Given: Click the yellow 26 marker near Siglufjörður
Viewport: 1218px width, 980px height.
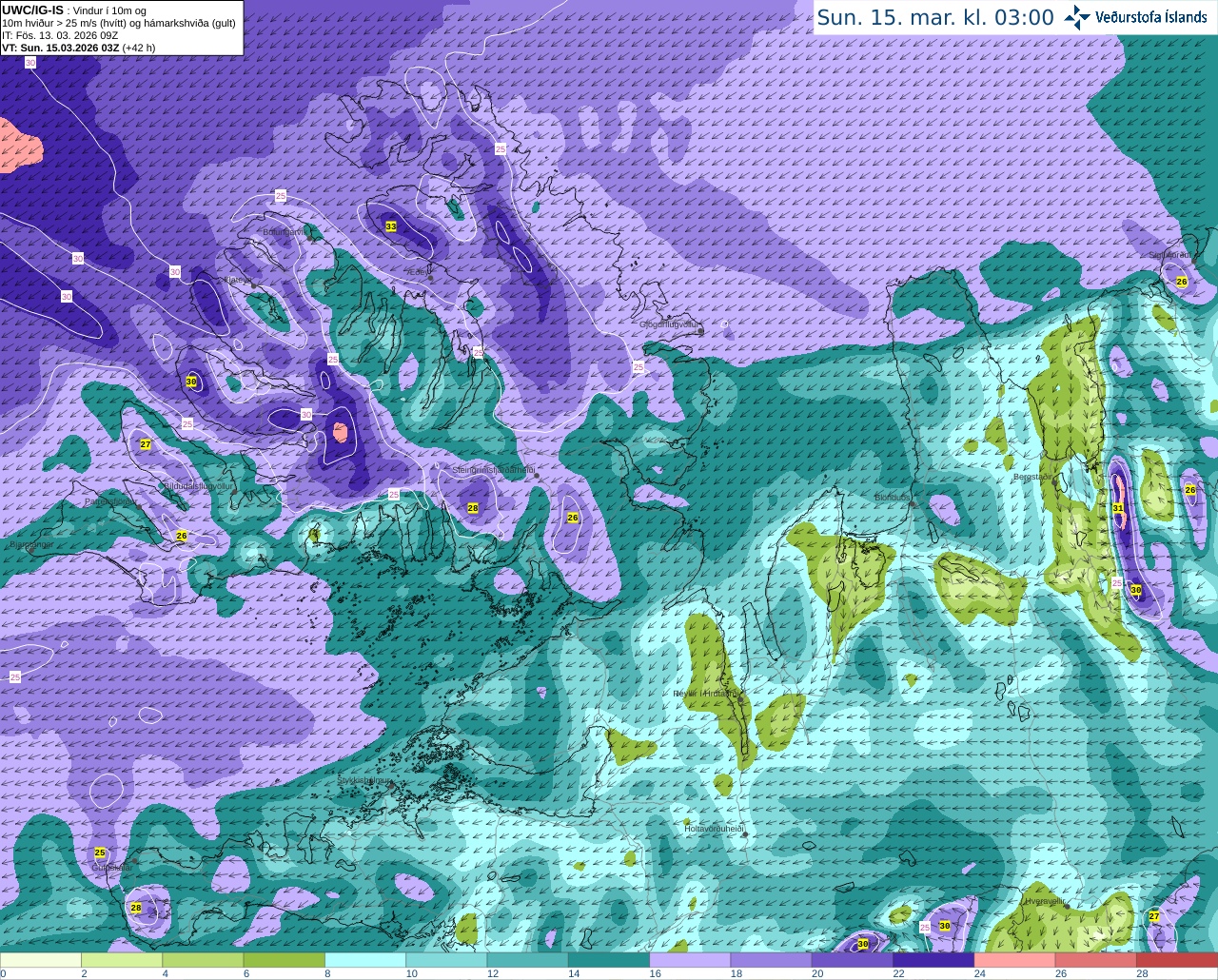Looking at the screenshot, I should pos(1182,281).
